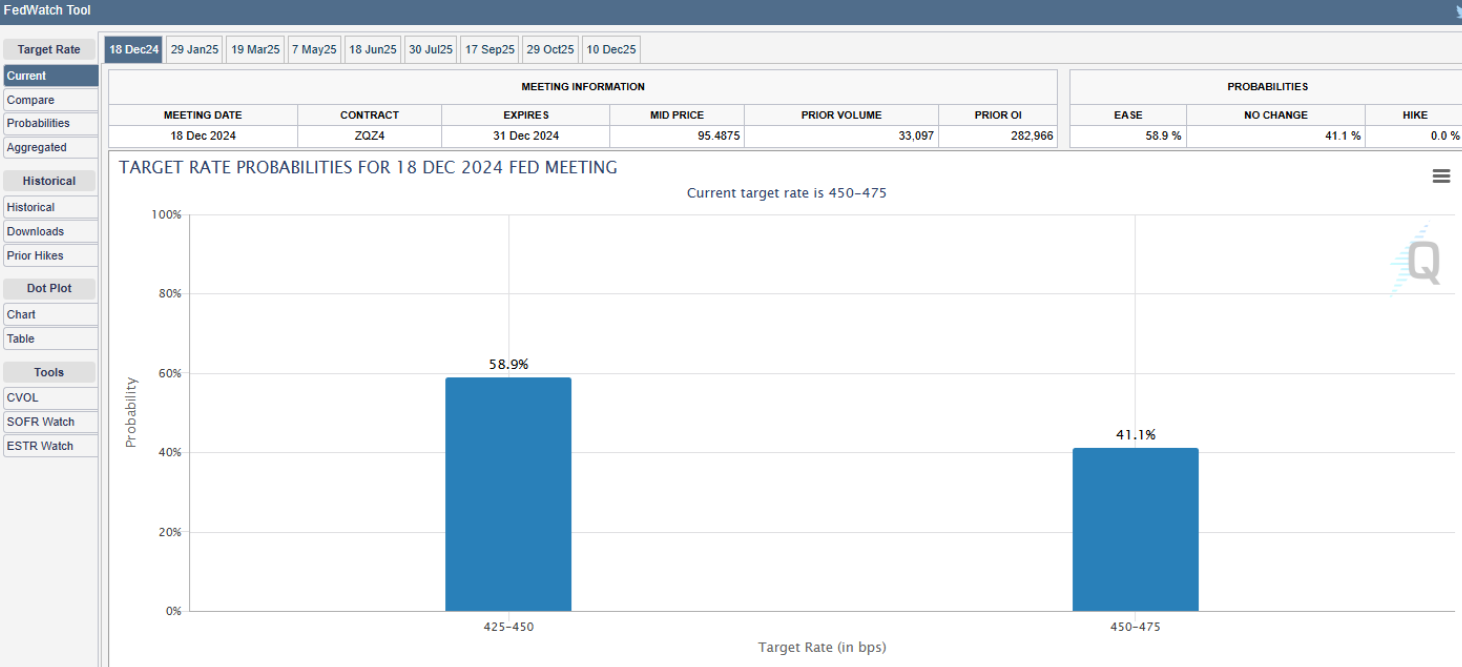The height and width of the screenshot is (667, 1462).
Task: Open the Dot Plot Table
Action: coord(50,338)
